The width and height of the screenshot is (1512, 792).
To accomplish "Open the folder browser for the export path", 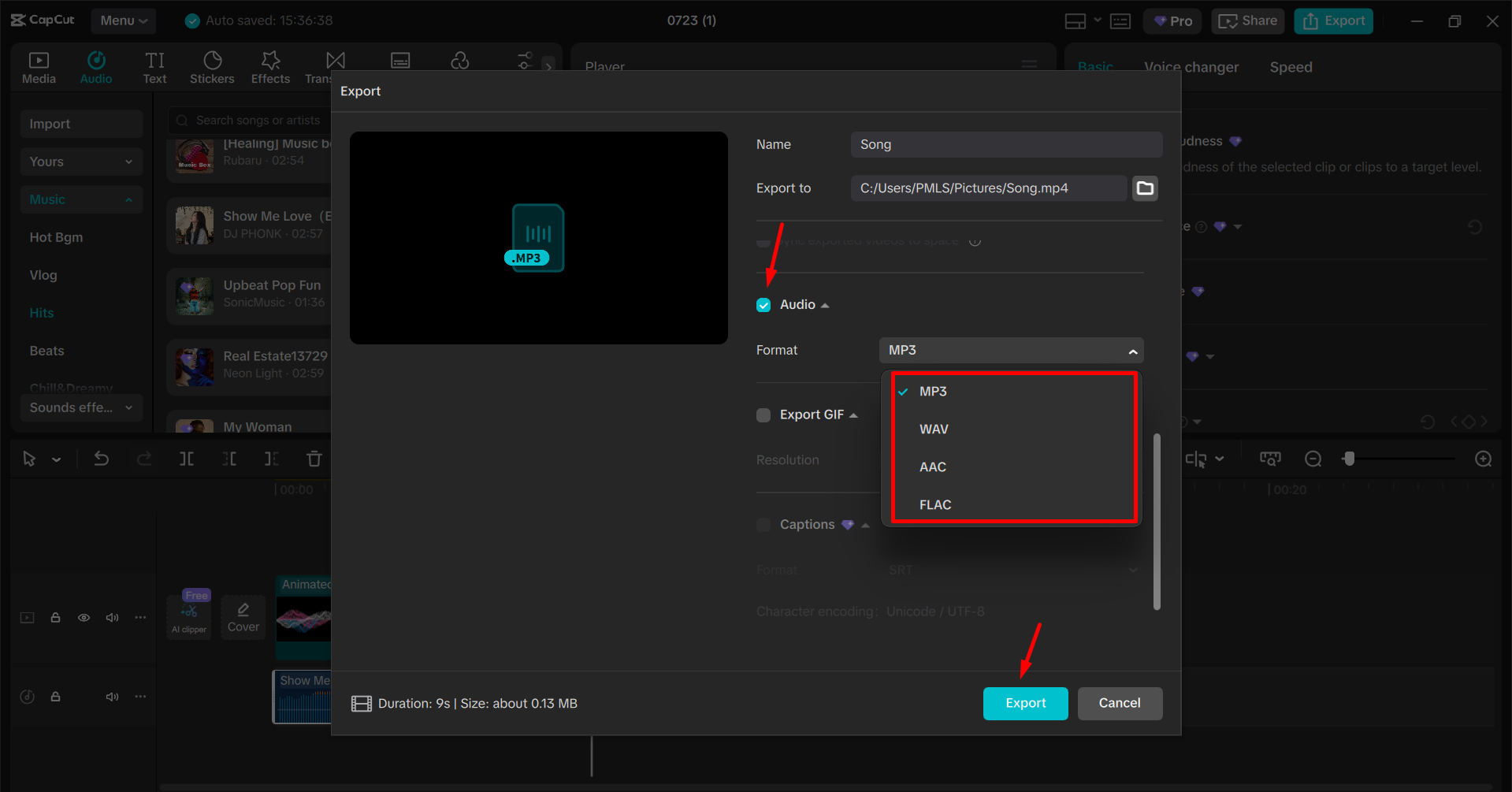I will [1145, 188].
